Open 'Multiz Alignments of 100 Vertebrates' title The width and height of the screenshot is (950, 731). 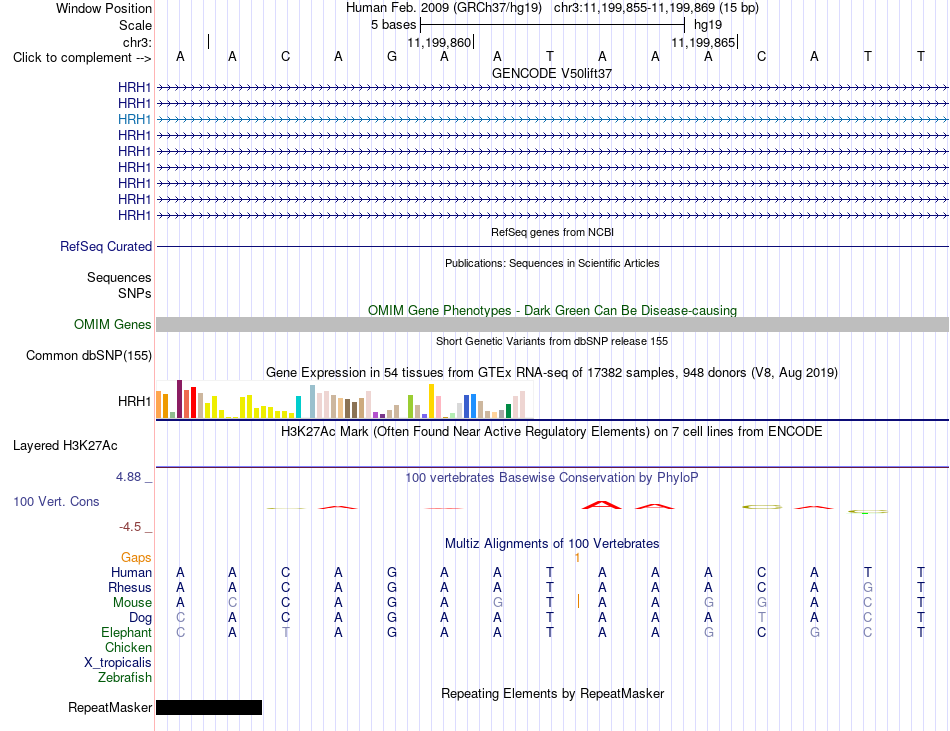tap(552, 544)
